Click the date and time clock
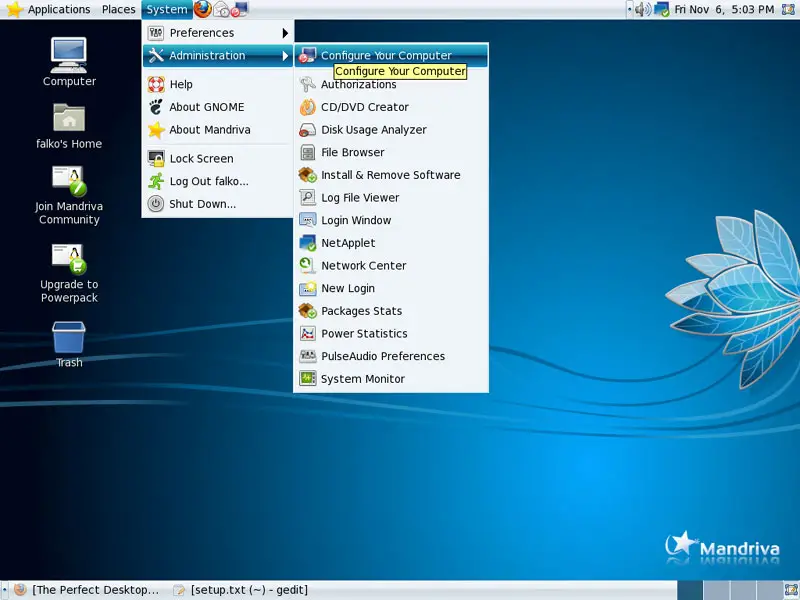Screen dimensions: 800x600 click(724, 9)
